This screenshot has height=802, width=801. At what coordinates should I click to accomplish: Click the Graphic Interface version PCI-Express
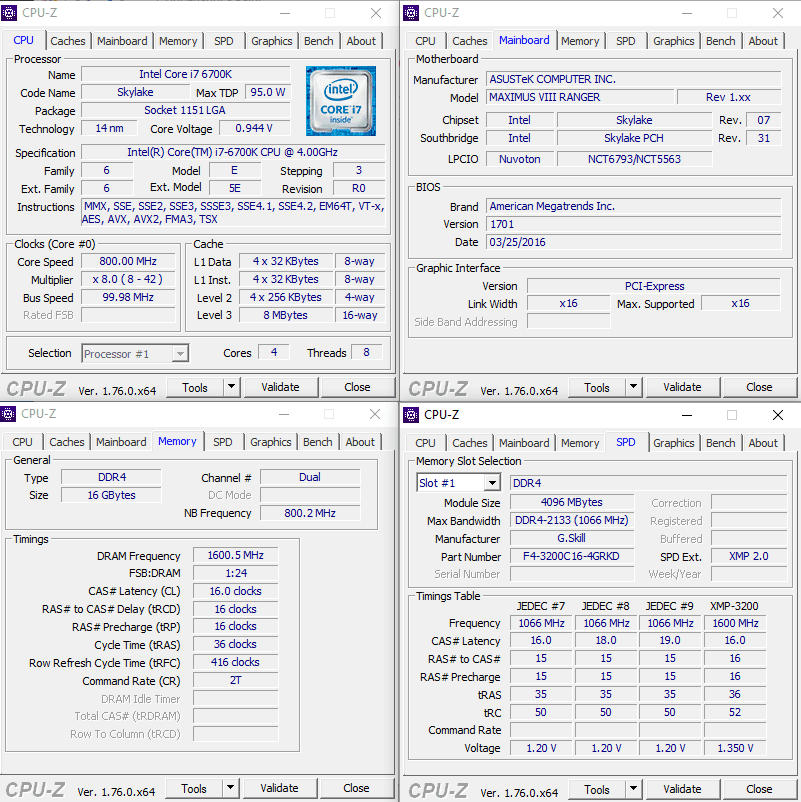coord(654,286)
